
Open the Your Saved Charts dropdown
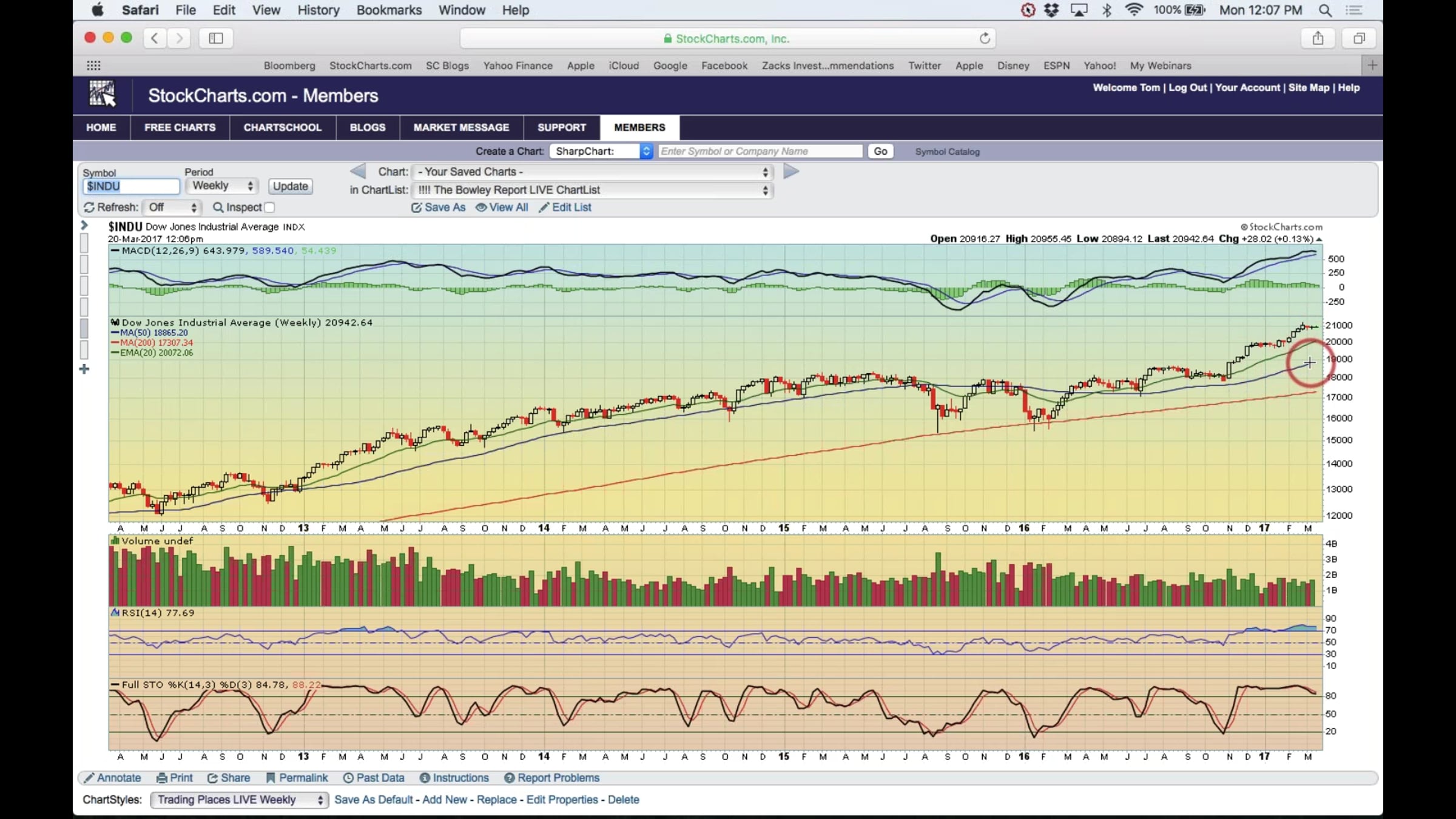coord(592,172)
